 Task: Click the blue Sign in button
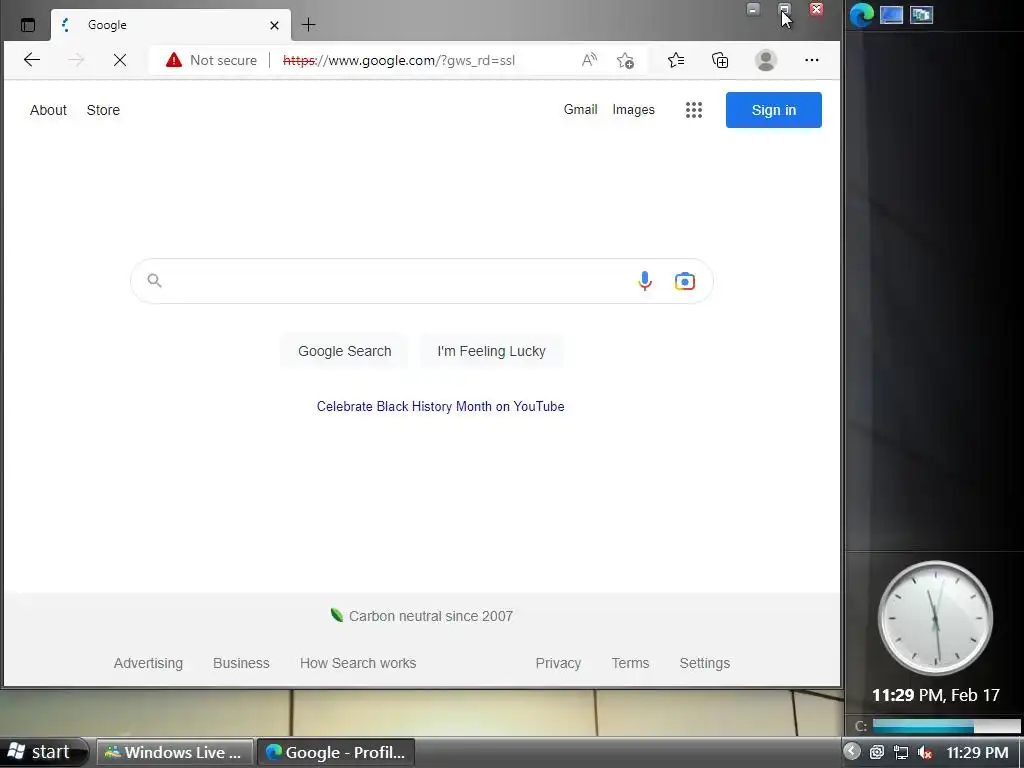tap(774, 110)
